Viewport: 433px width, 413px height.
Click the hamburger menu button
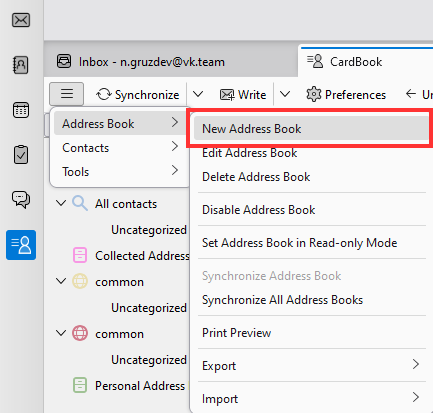(67, 94)
